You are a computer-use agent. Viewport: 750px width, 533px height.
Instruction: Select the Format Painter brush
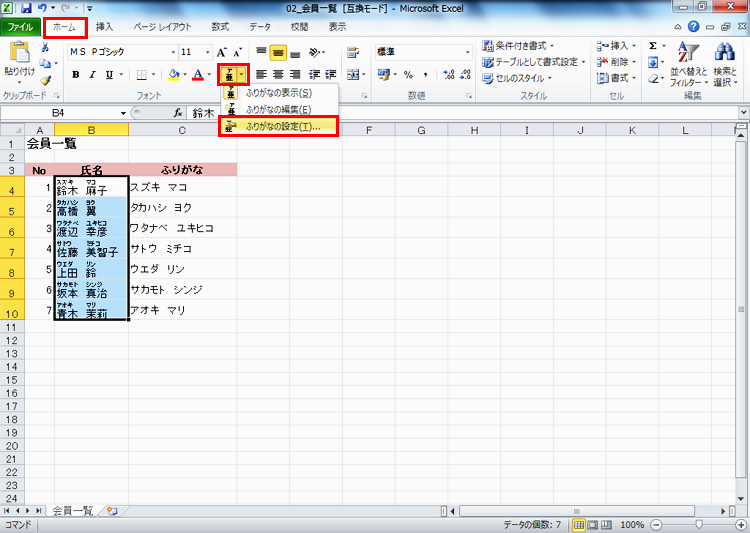45,79
